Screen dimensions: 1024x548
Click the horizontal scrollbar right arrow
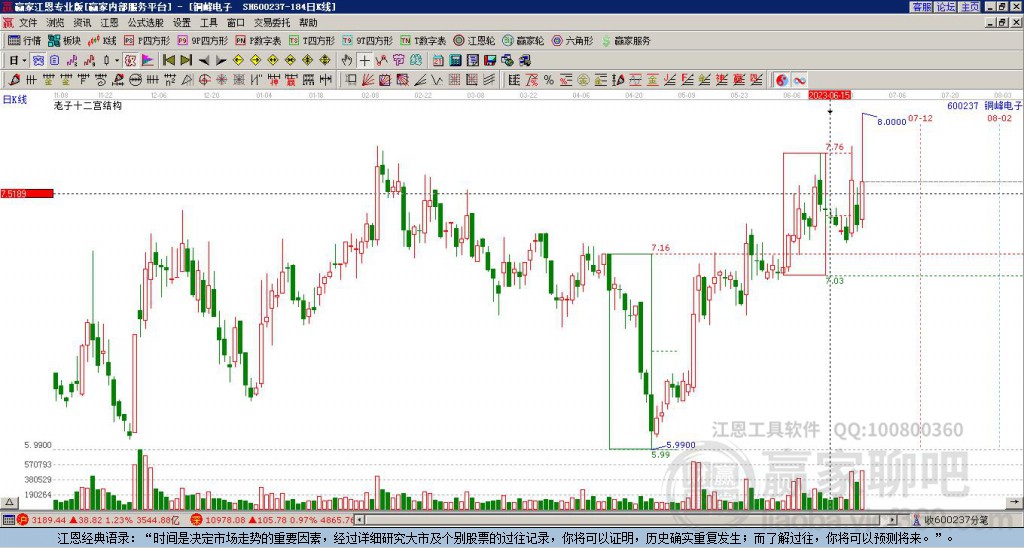tap(893, 520)
